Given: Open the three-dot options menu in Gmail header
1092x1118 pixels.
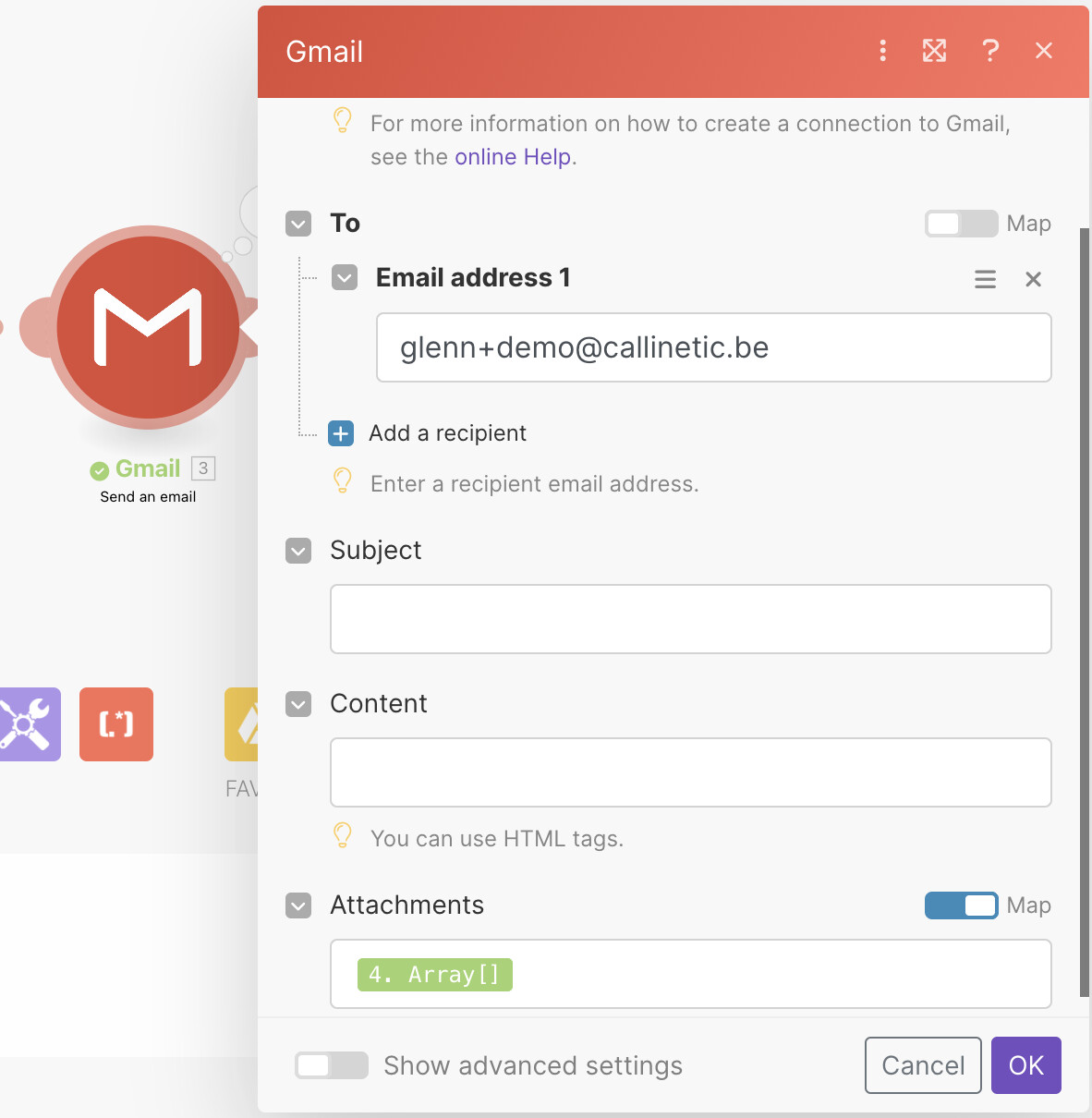Looking at the screenshot, I should (x=883, y=51).
